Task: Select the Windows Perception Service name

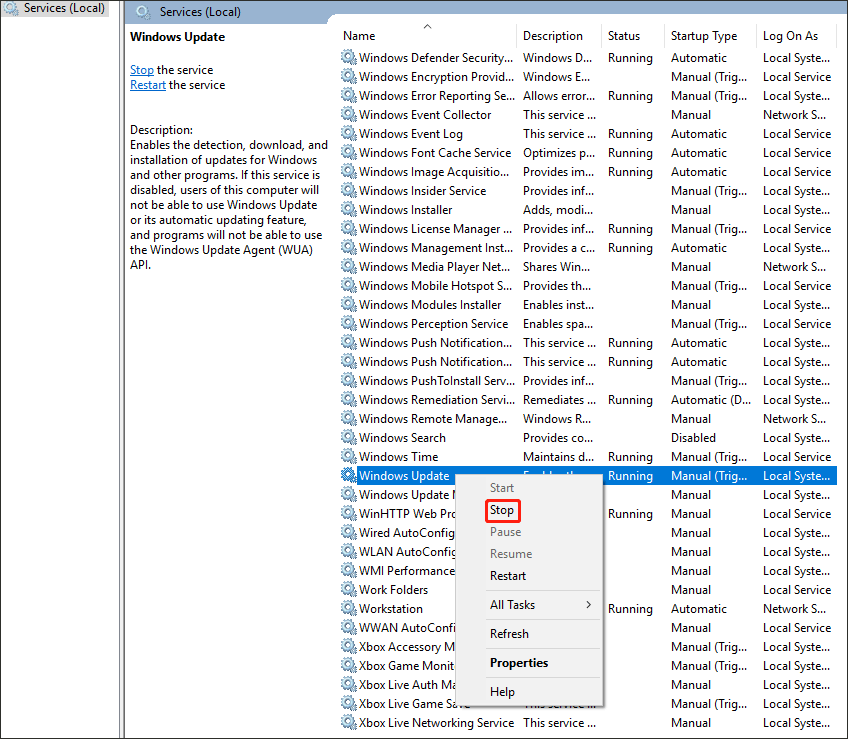Action: click(434, 324)
